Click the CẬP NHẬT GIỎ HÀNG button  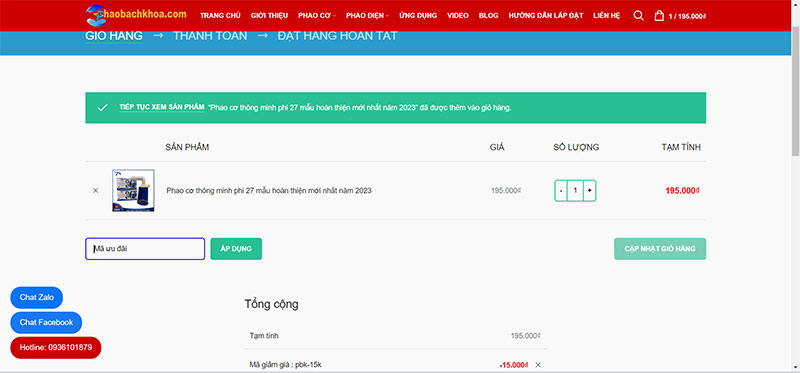[660, 249]
